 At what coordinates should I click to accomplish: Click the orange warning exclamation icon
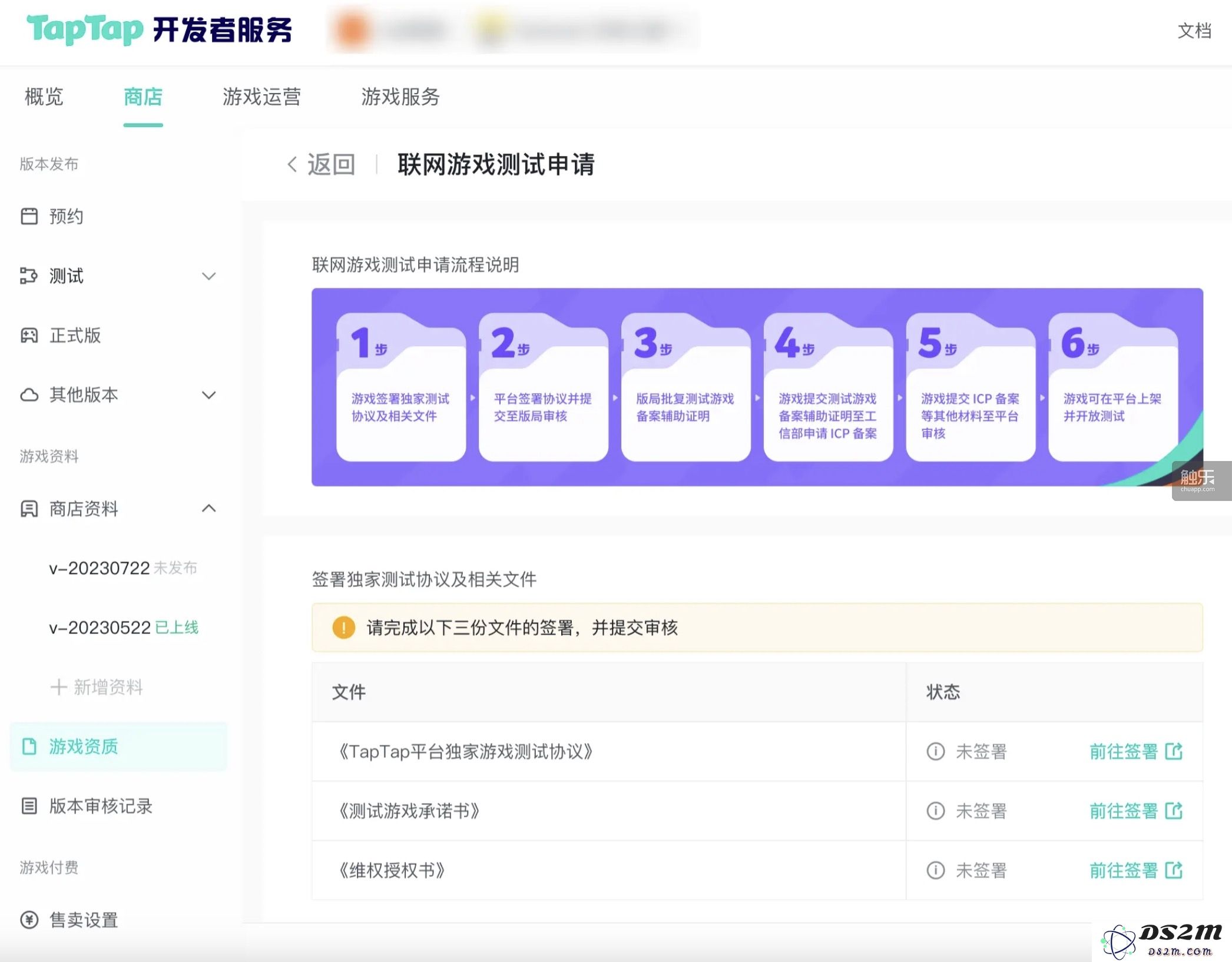tap(343, 628)
